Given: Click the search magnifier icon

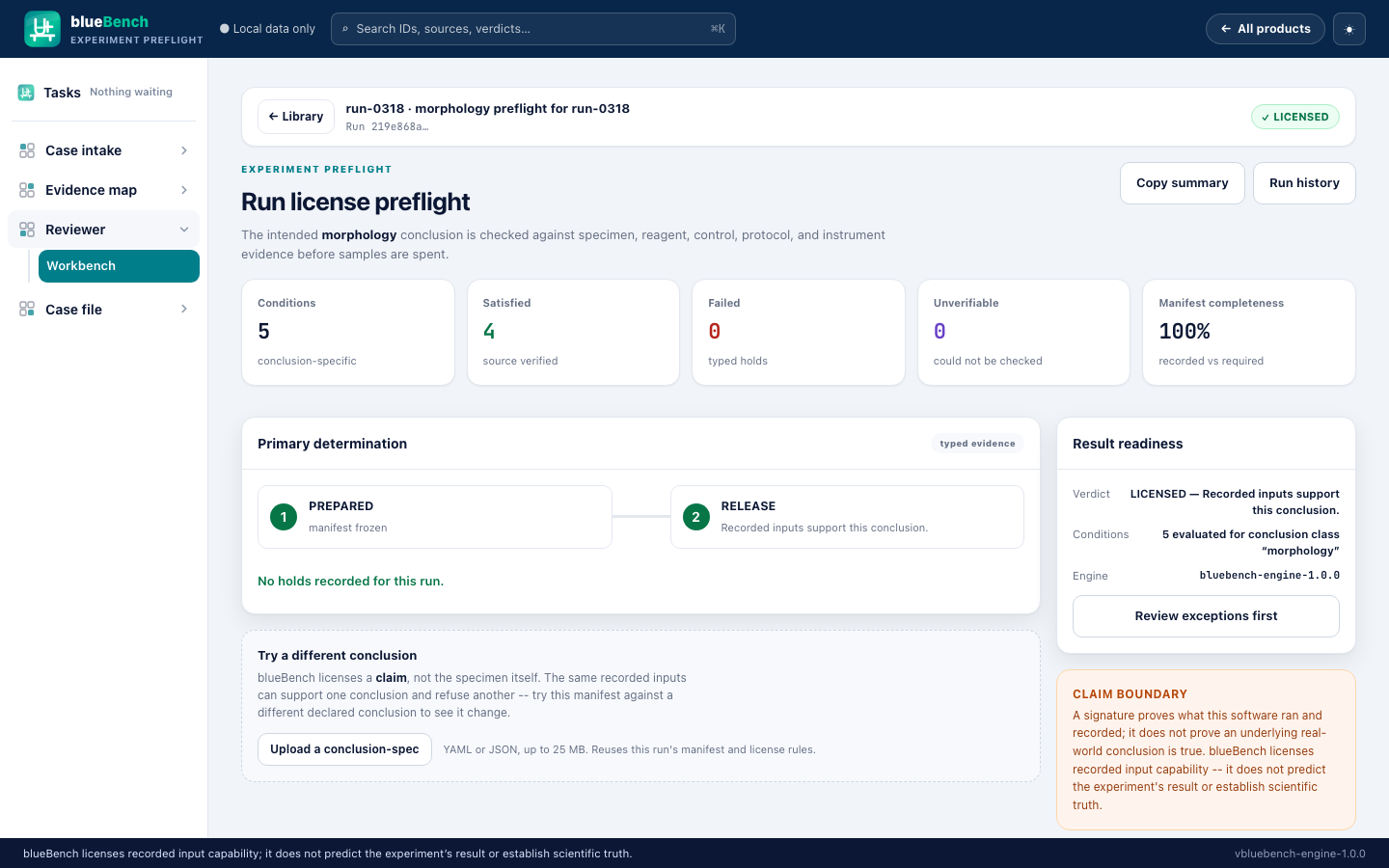Looking at the screenshot, I should tap(345, 29).
